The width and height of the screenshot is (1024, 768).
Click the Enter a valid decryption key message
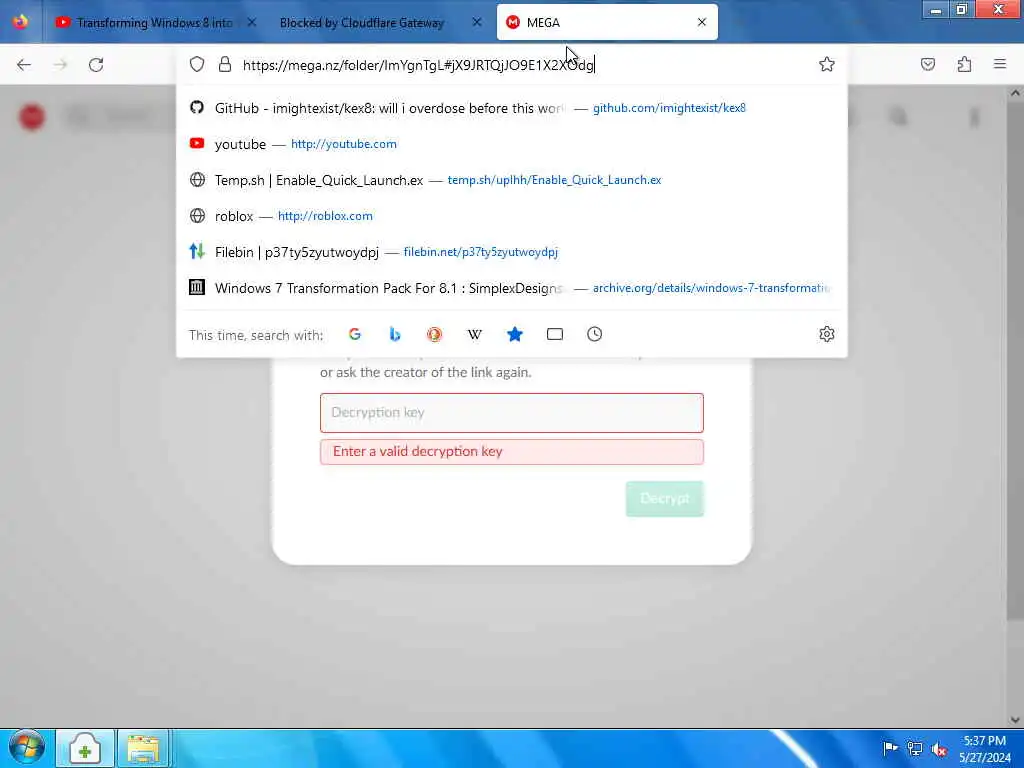pos(511,452)
